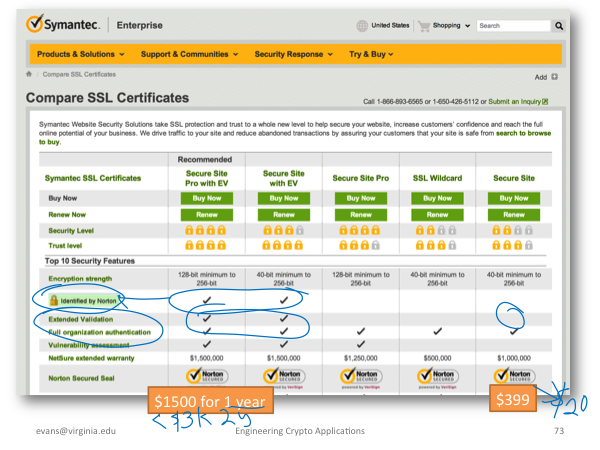
Task: Expand Support & Communities menu
Action: coord(189,54)
